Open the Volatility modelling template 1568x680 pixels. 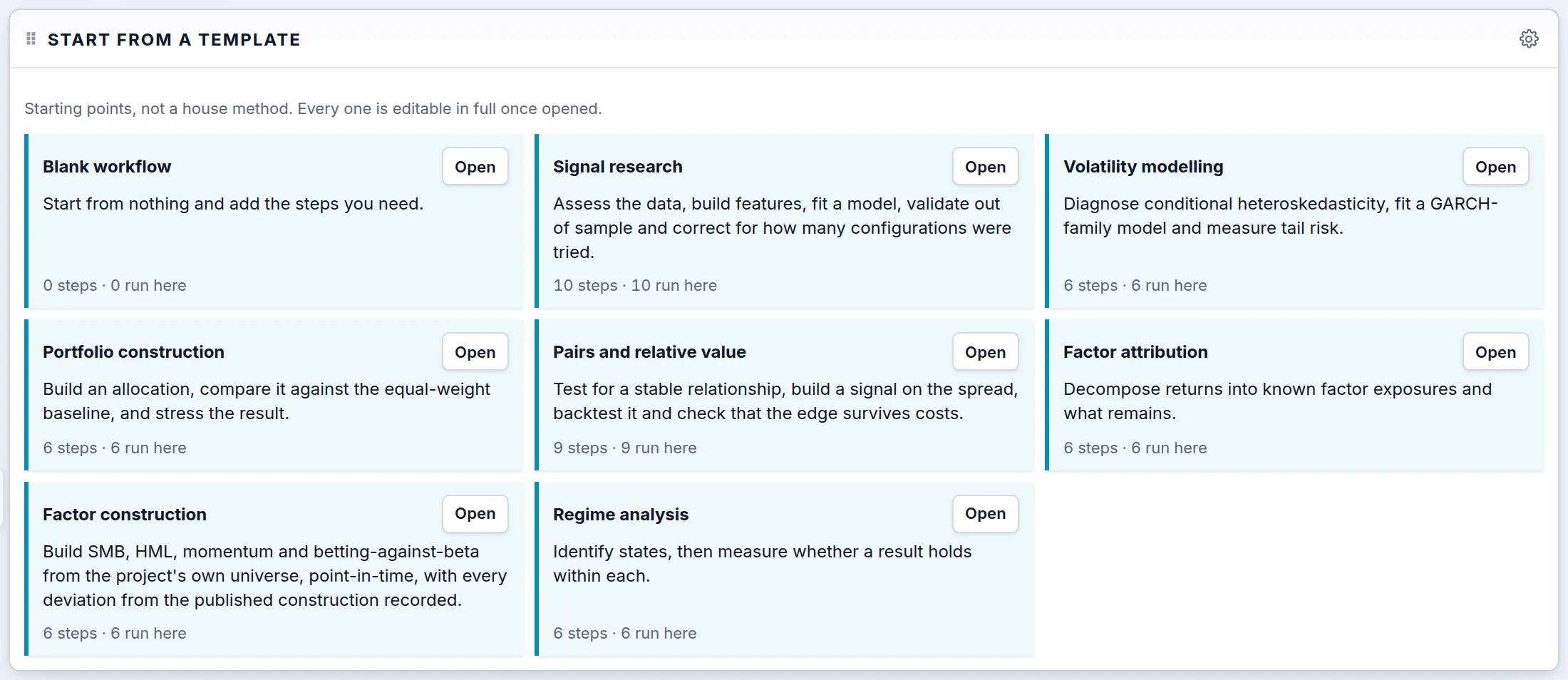pos(1496,167)
